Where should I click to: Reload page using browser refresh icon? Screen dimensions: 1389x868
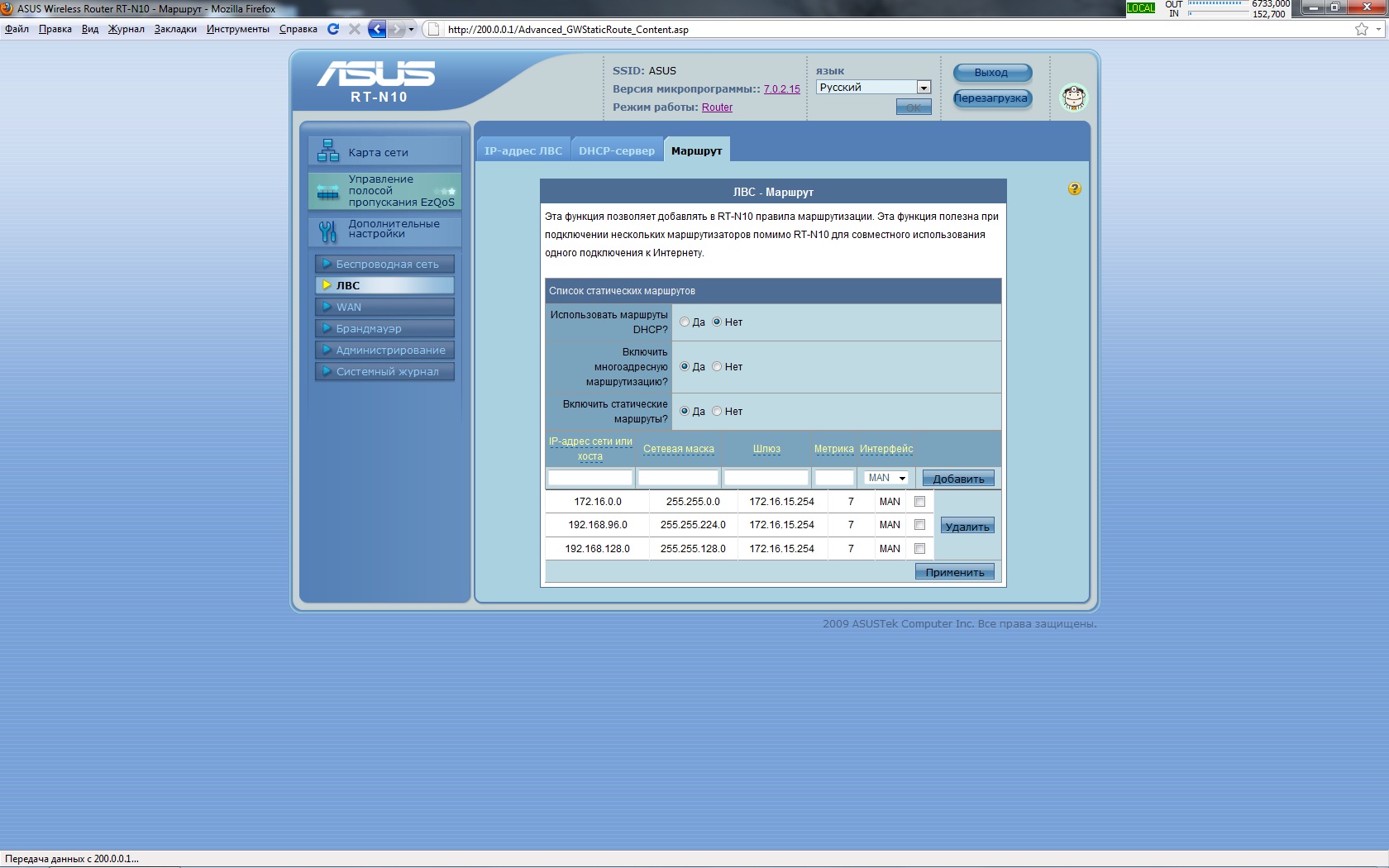point(333,29)
